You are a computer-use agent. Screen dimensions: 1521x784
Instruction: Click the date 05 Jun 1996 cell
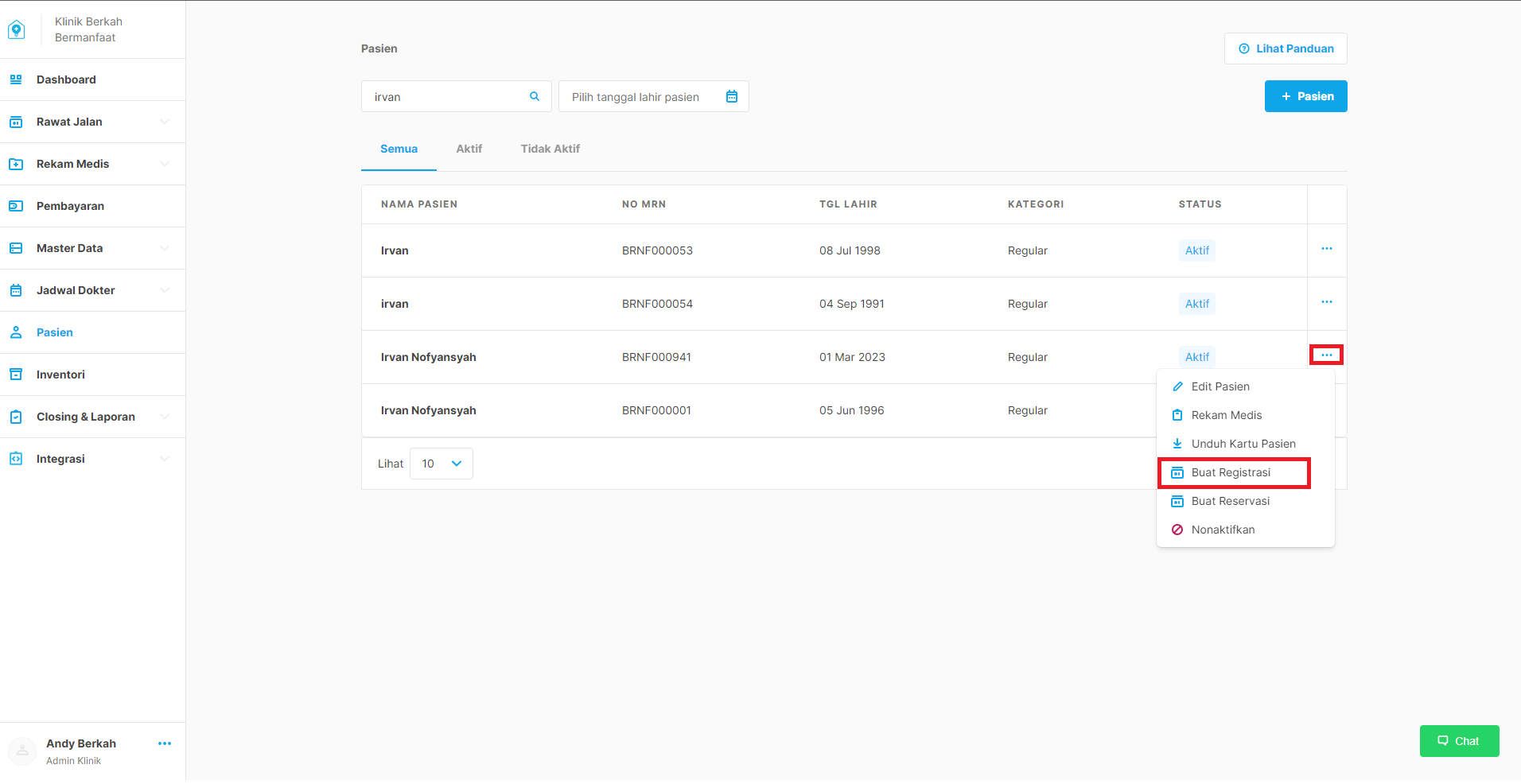(x=852, y=410)
